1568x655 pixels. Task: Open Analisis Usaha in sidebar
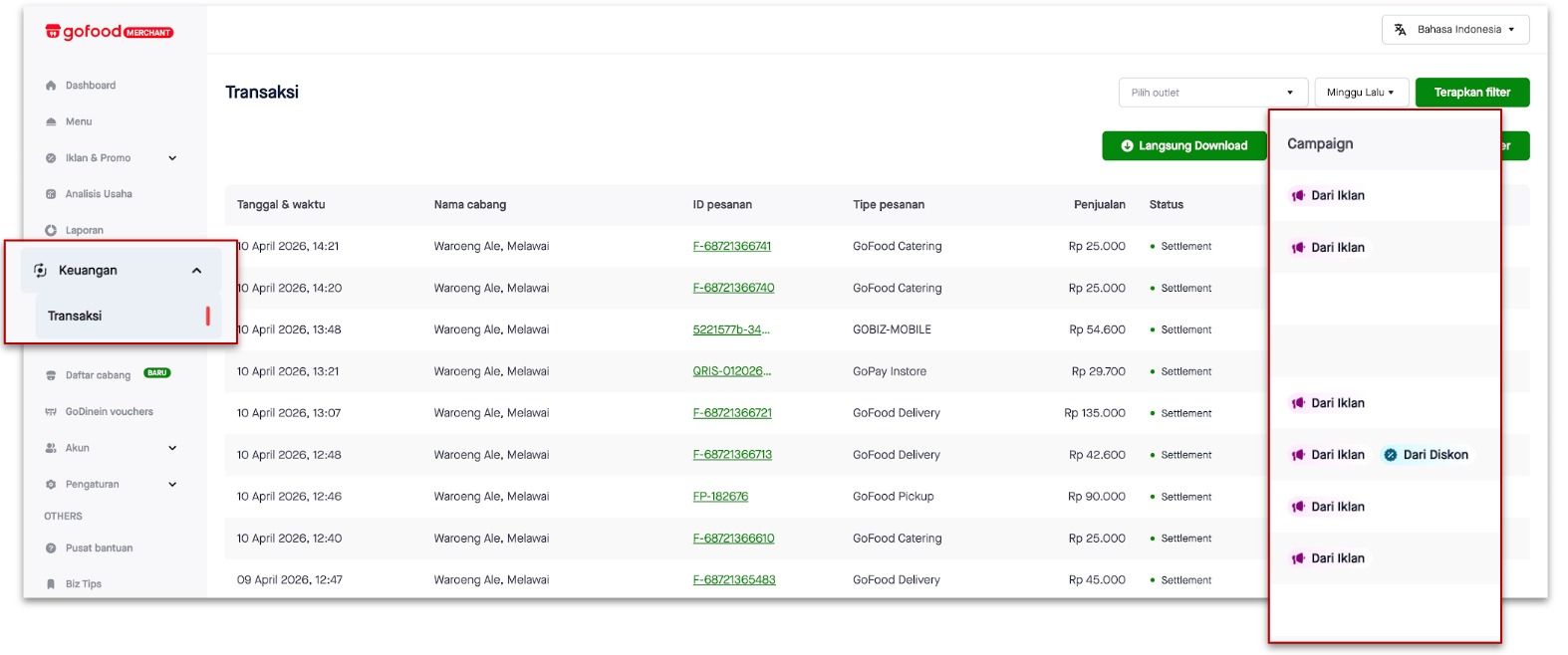[x=99, y=194]
